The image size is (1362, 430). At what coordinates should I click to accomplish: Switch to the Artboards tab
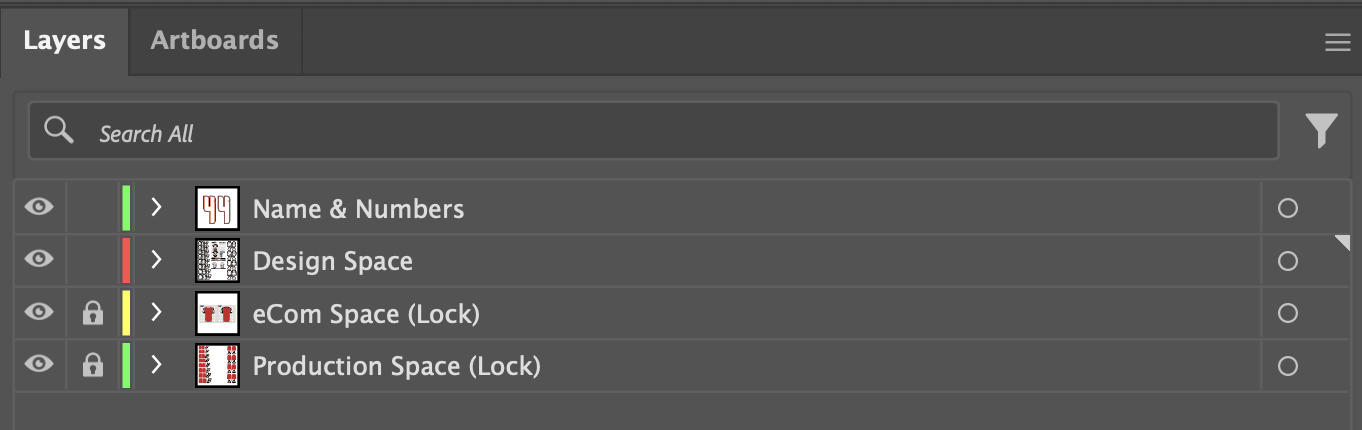[214, 41]
